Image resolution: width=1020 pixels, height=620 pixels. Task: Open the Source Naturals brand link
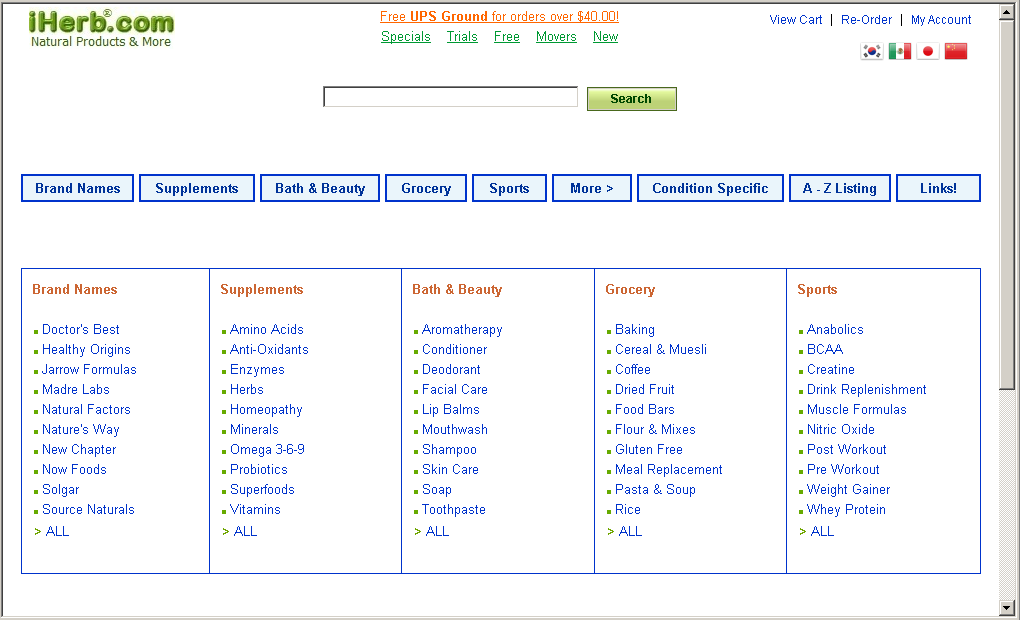pyautogui.click(x=88, y=509)
